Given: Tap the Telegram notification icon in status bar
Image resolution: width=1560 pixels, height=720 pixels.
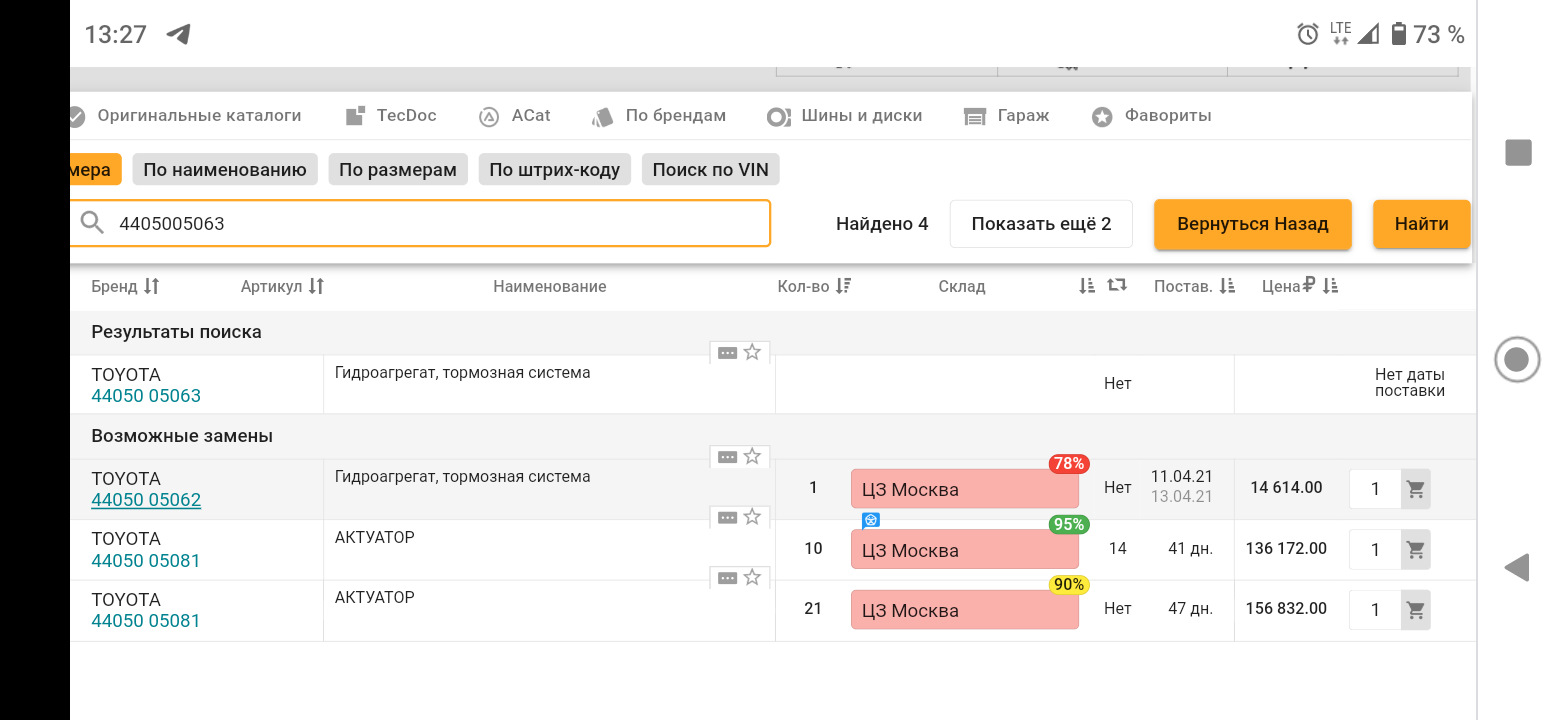Looking at the screenshot, I should click(178, 35).
